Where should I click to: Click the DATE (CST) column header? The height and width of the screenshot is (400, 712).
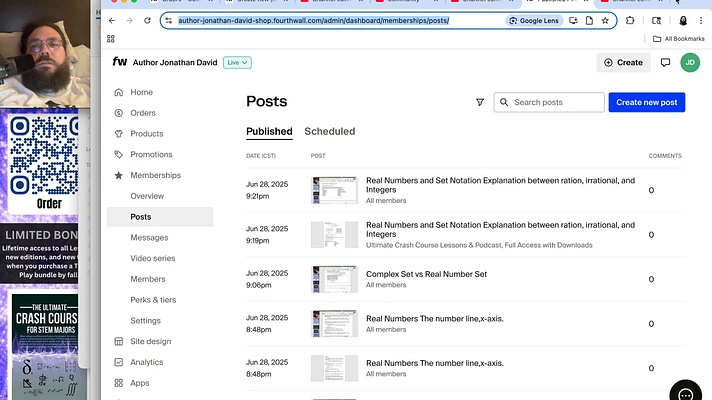tap(261, 156)
